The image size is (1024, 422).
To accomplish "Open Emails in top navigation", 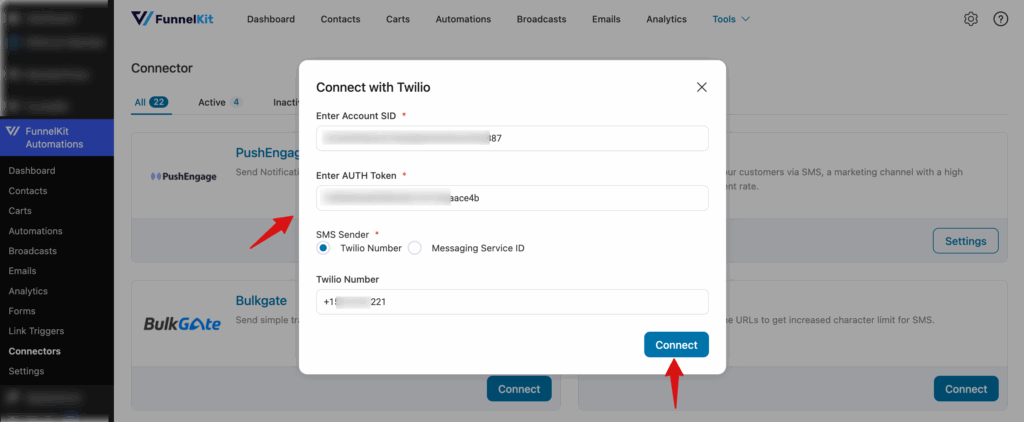I will tap(606, 19).
